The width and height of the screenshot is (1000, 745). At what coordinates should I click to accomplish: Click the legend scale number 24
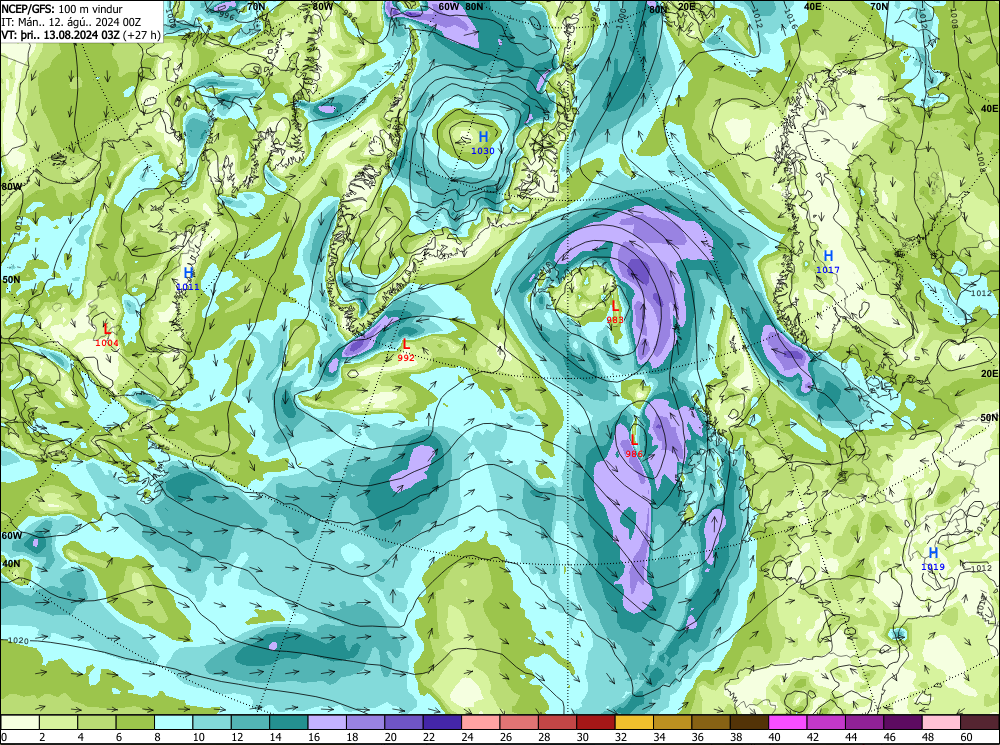(466, 737)
